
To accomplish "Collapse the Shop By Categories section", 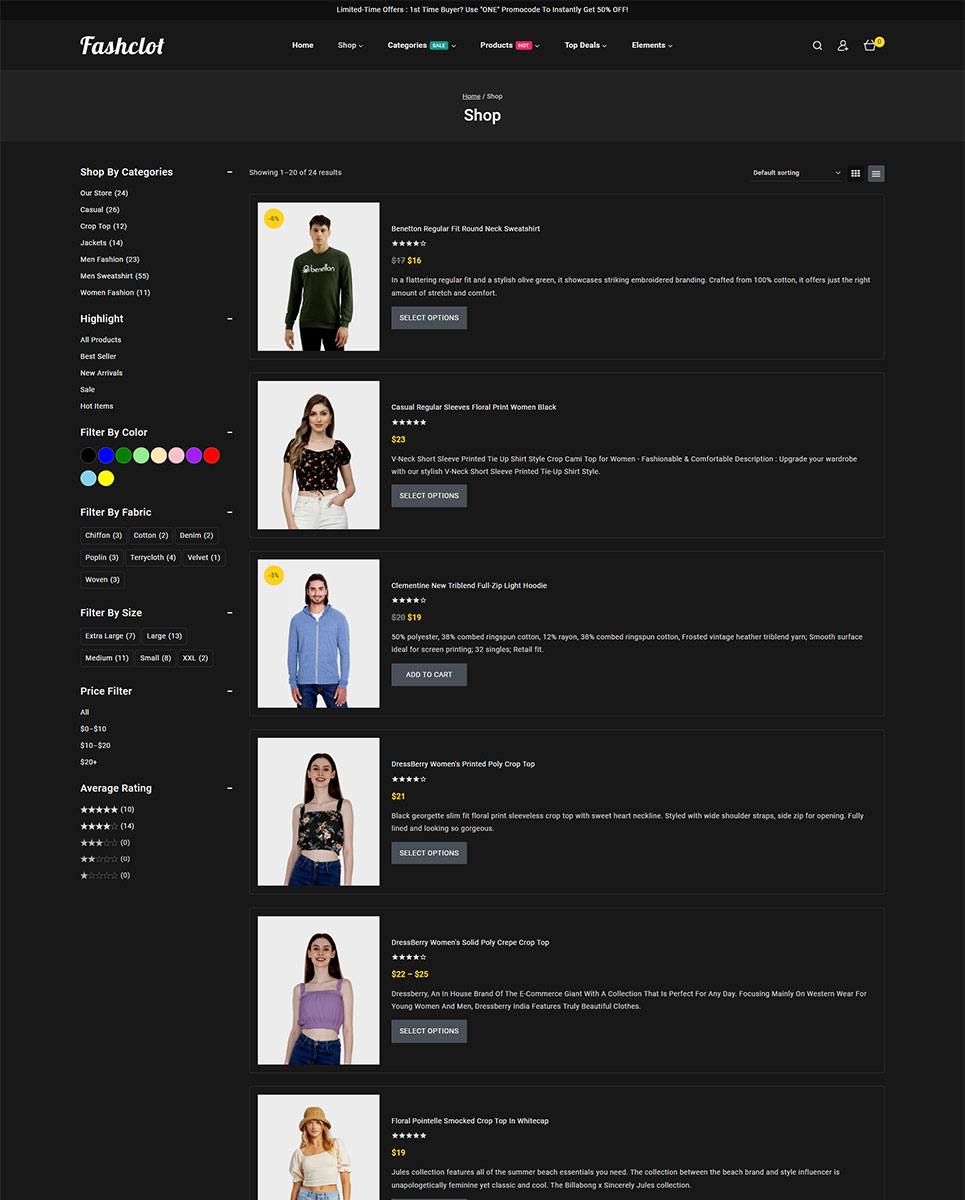I will (230, 172).
